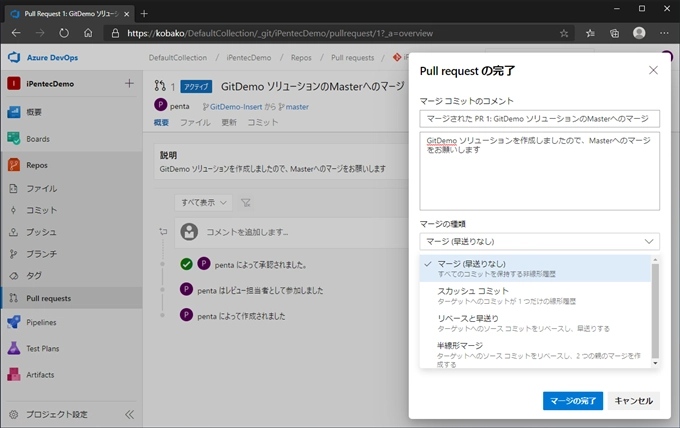Switch to ファイル tab of pull request
The width and height of the screenshot is (680, 428).
tap(195, 123)
